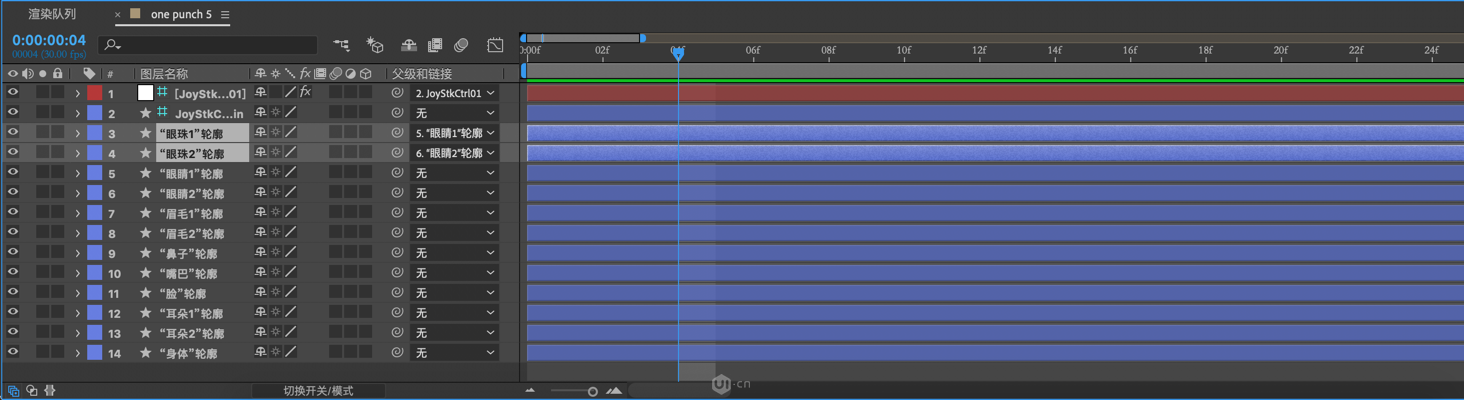The width and height of the screenshot is (1464, 400).
Task: Open parent dropdown showing 2. JoyStkCtrl01
Action: tap(455, 93)
